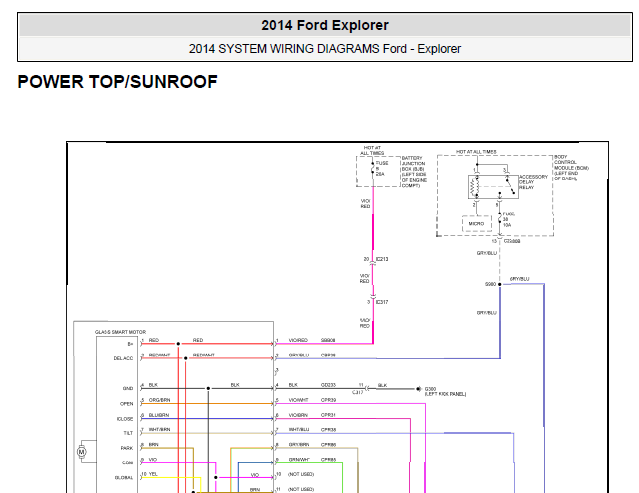Click the relay switch symbol inside Accessory Delay Relay
Screen dimensions: 639x493
click(510, 185)
